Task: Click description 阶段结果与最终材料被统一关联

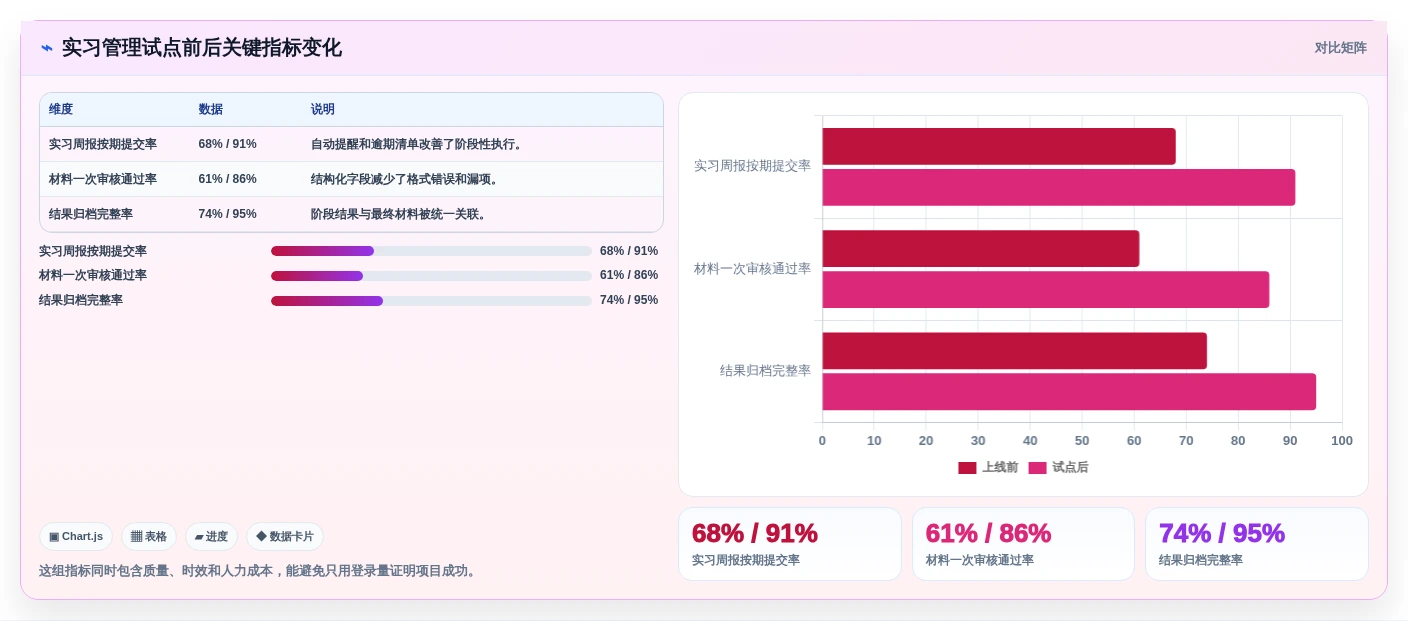Action: click(398, 214)
